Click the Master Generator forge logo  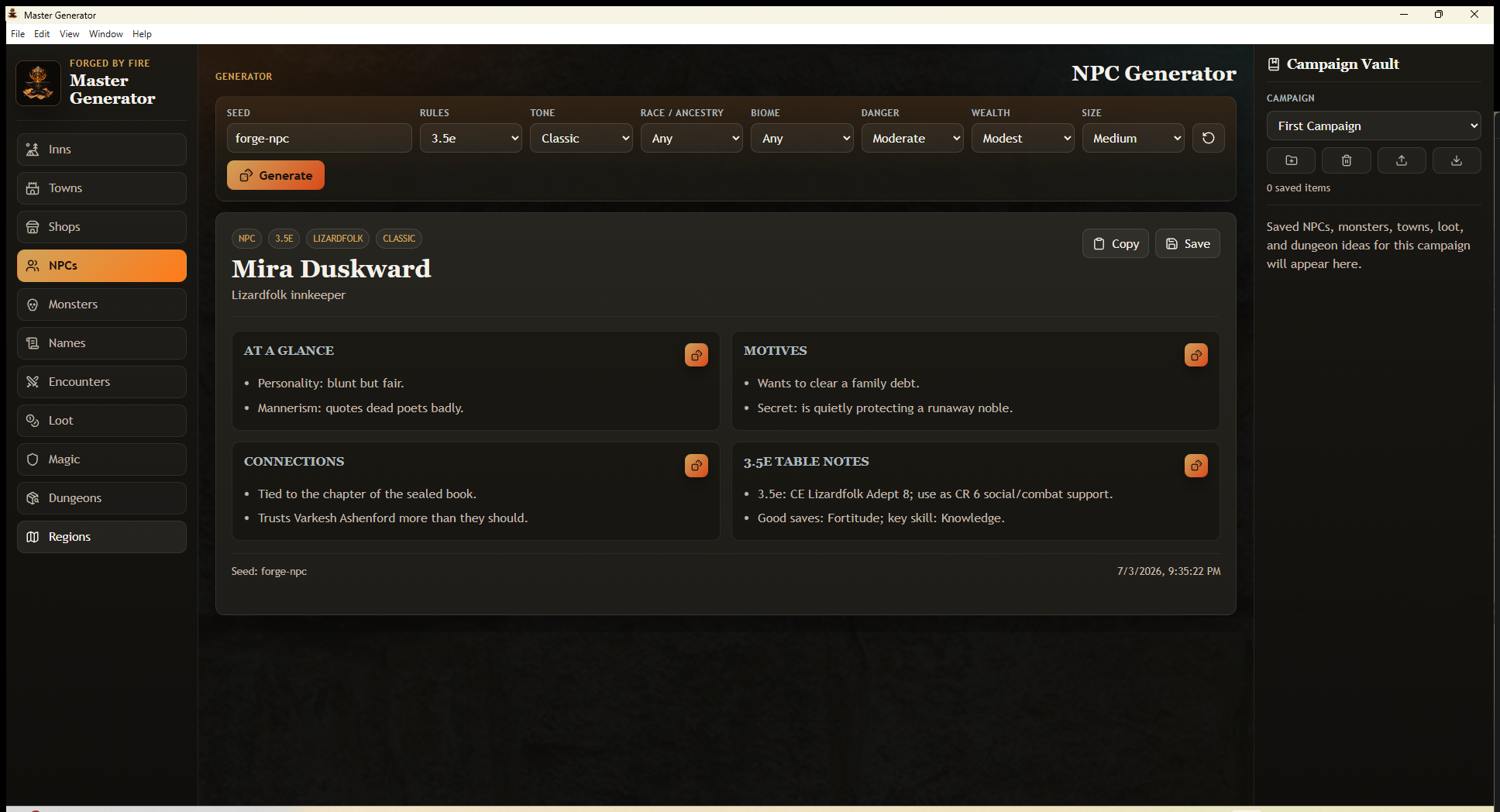38,83
